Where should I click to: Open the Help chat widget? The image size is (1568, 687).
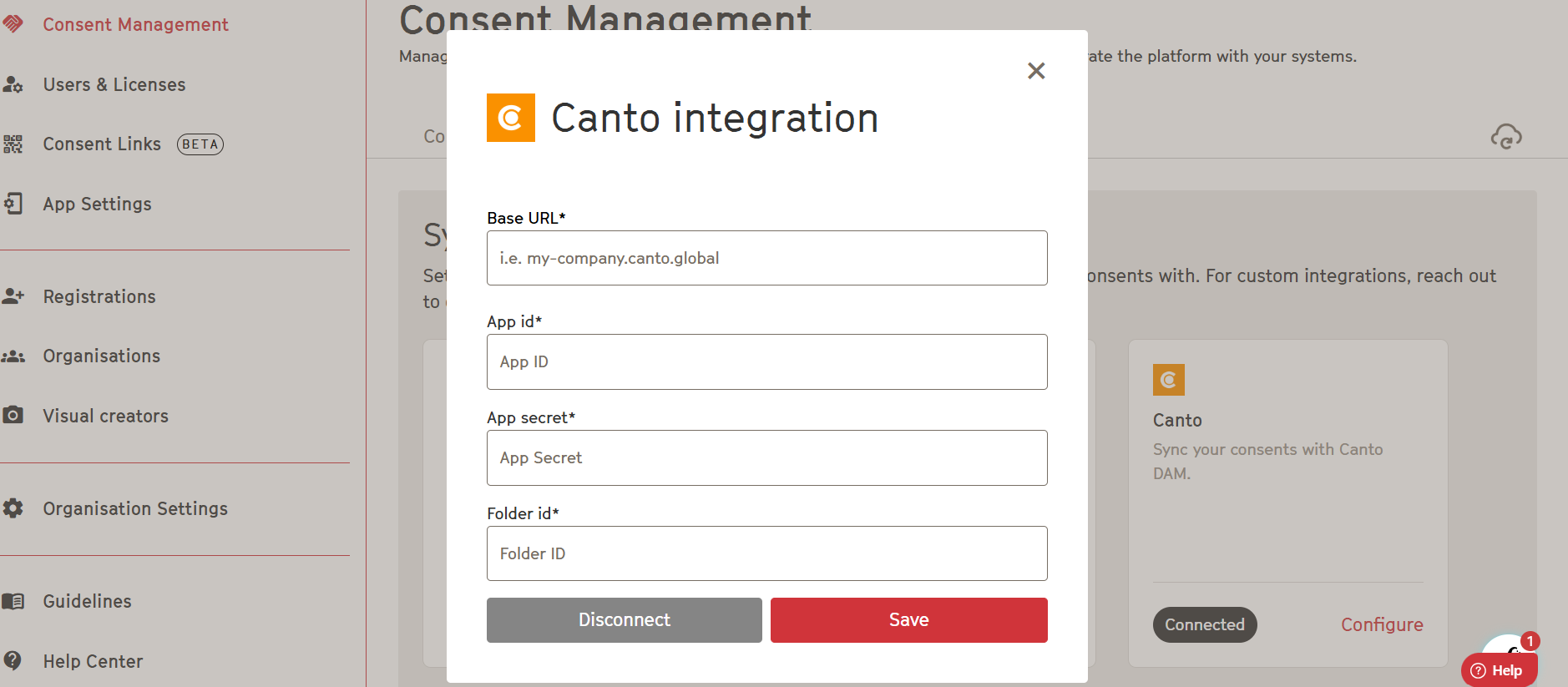click(x=1499, y=669)
